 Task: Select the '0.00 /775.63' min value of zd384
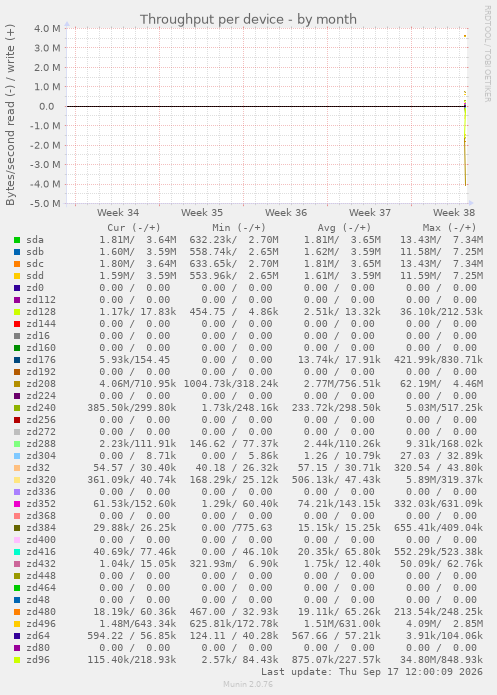tap(237, 528)
